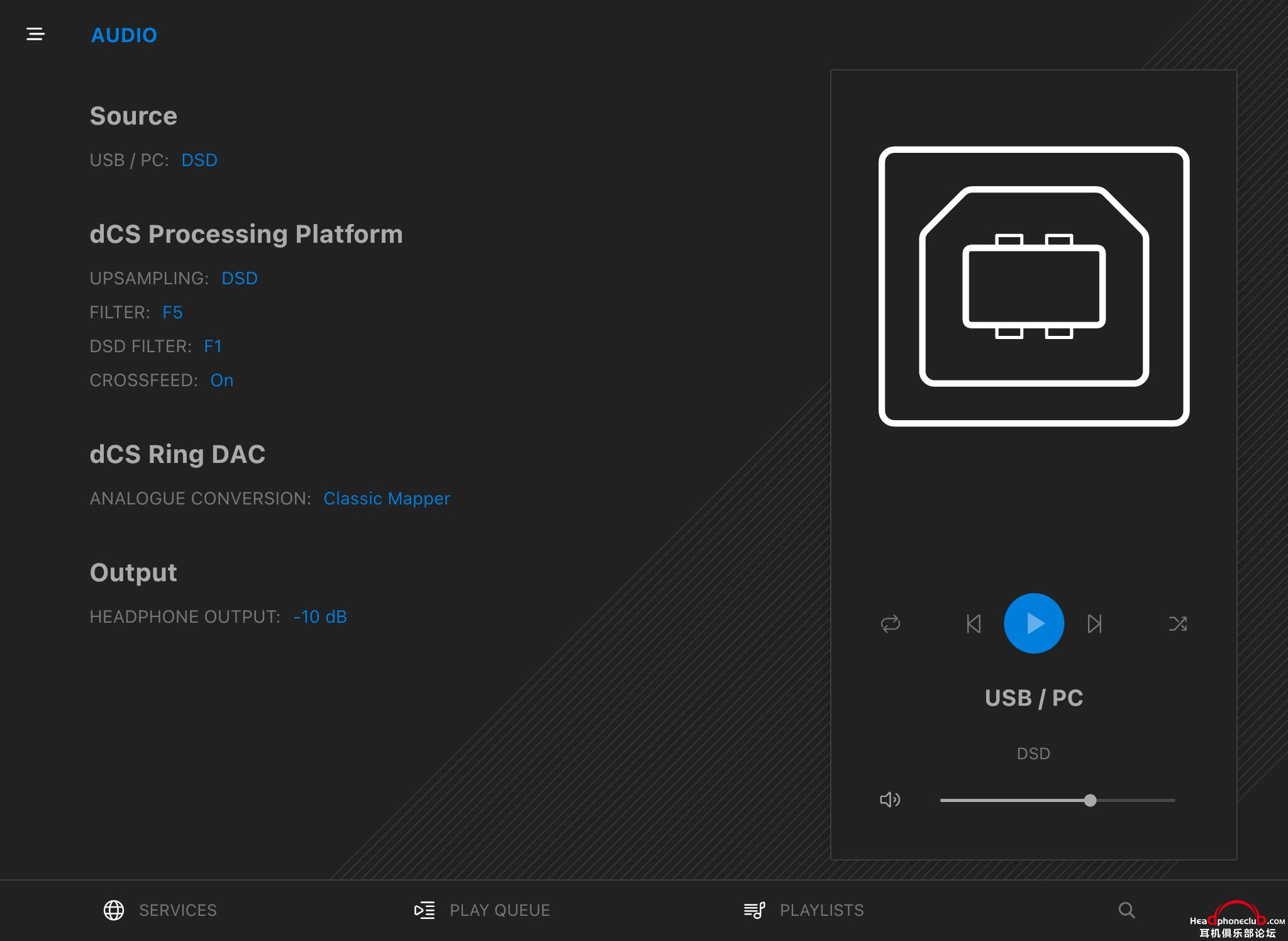This screenshot has height=941, width=1288.
Task: Change headphone output -10 dB
Action: click(320, 616)
